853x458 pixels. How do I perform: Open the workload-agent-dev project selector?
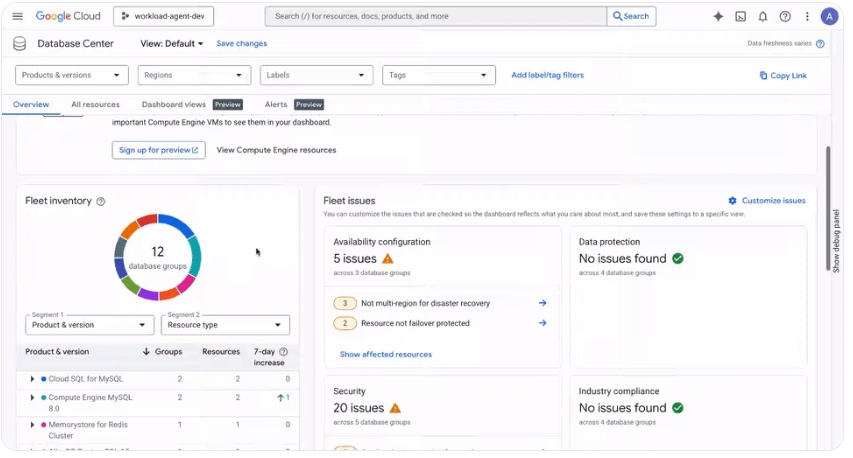pyautogui.click(x=163, y=16)
